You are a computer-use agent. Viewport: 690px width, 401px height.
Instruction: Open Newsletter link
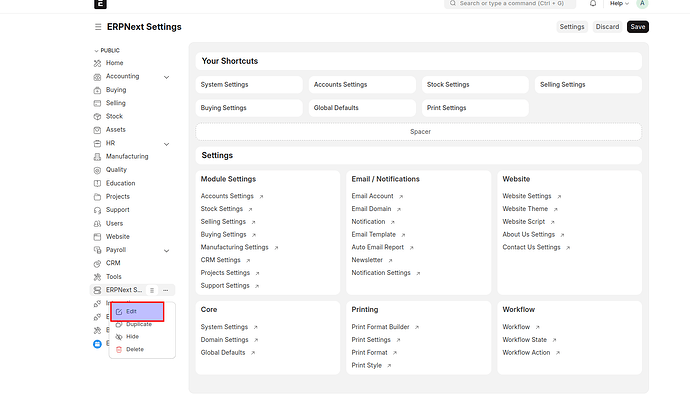[367, 260]
